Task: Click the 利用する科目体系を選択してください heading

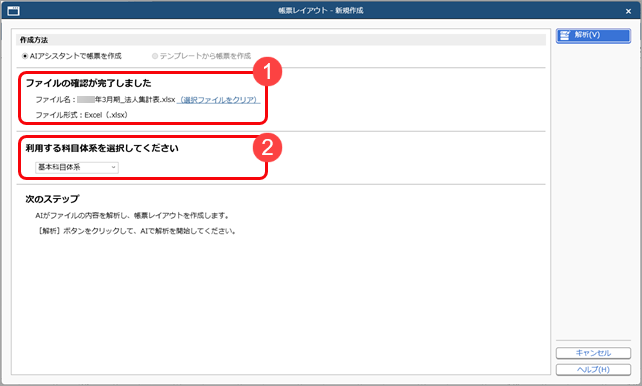Action: [102, 148]
